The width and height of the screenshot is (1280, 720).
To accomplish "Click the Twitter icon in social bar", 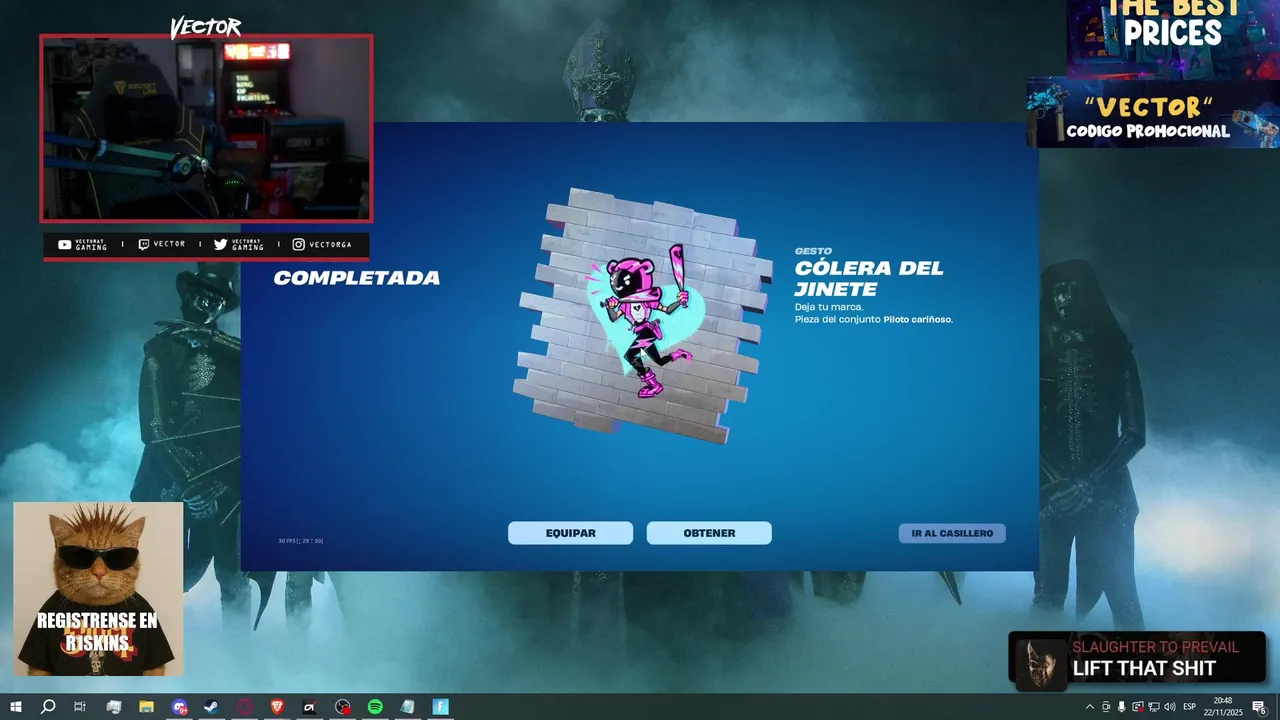I will pos(221,244).
